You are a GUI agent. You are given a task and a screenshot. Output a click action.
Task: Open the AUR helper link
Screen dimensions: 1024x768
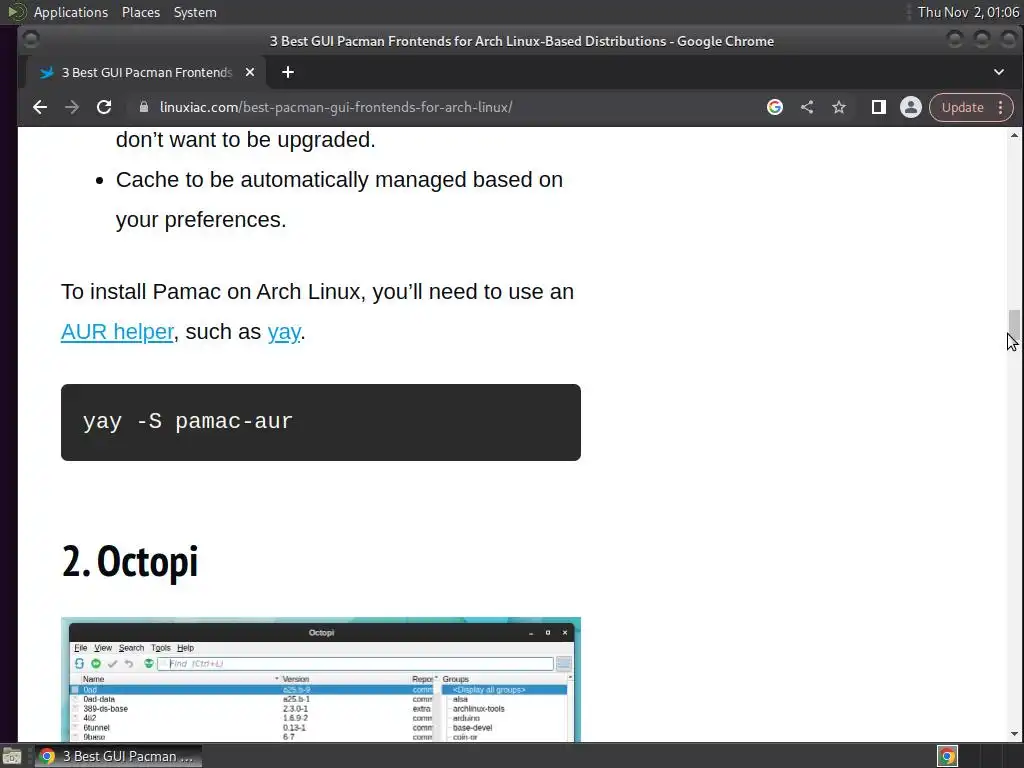[x=117, y=332]
